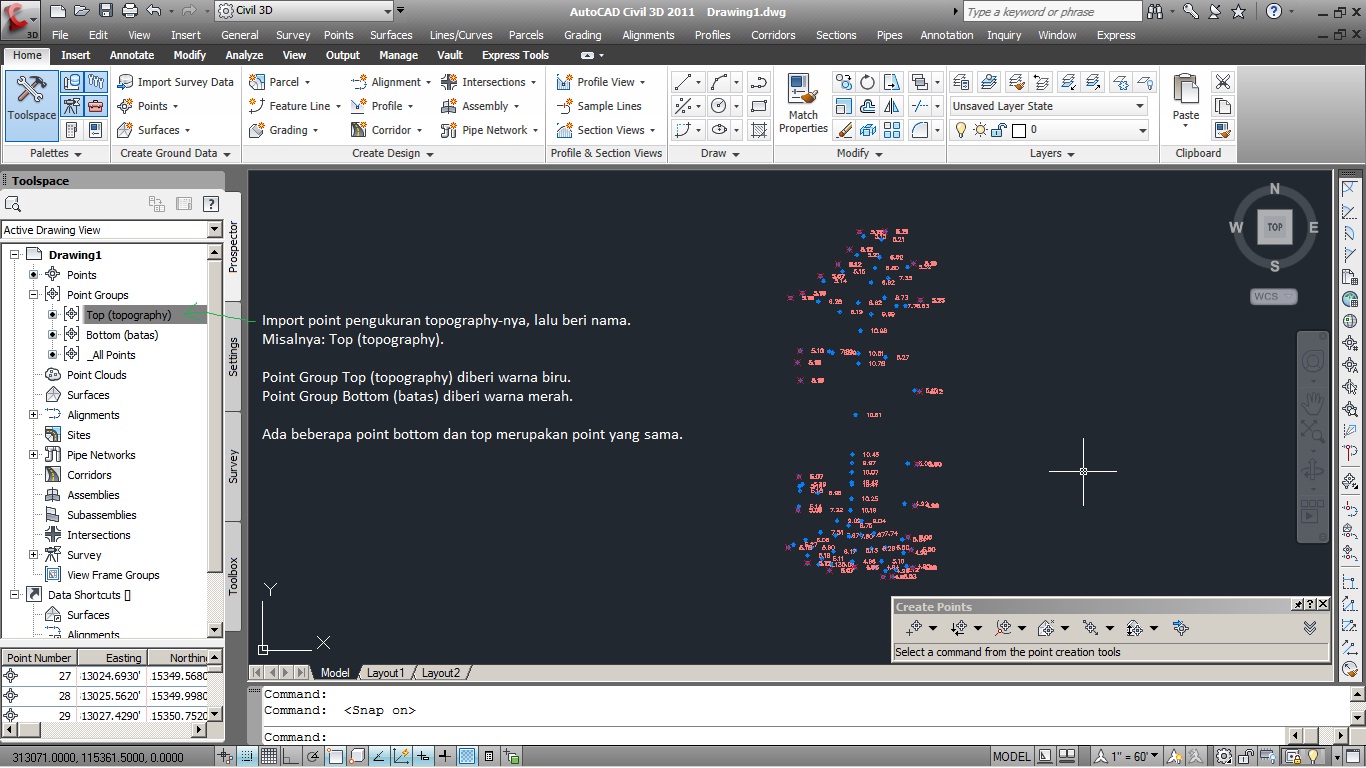Image resolution: width=1366 pixels, height=768 pixels.
Task: Switch to the Layout1 tab
Action: (x=385, y=673)
